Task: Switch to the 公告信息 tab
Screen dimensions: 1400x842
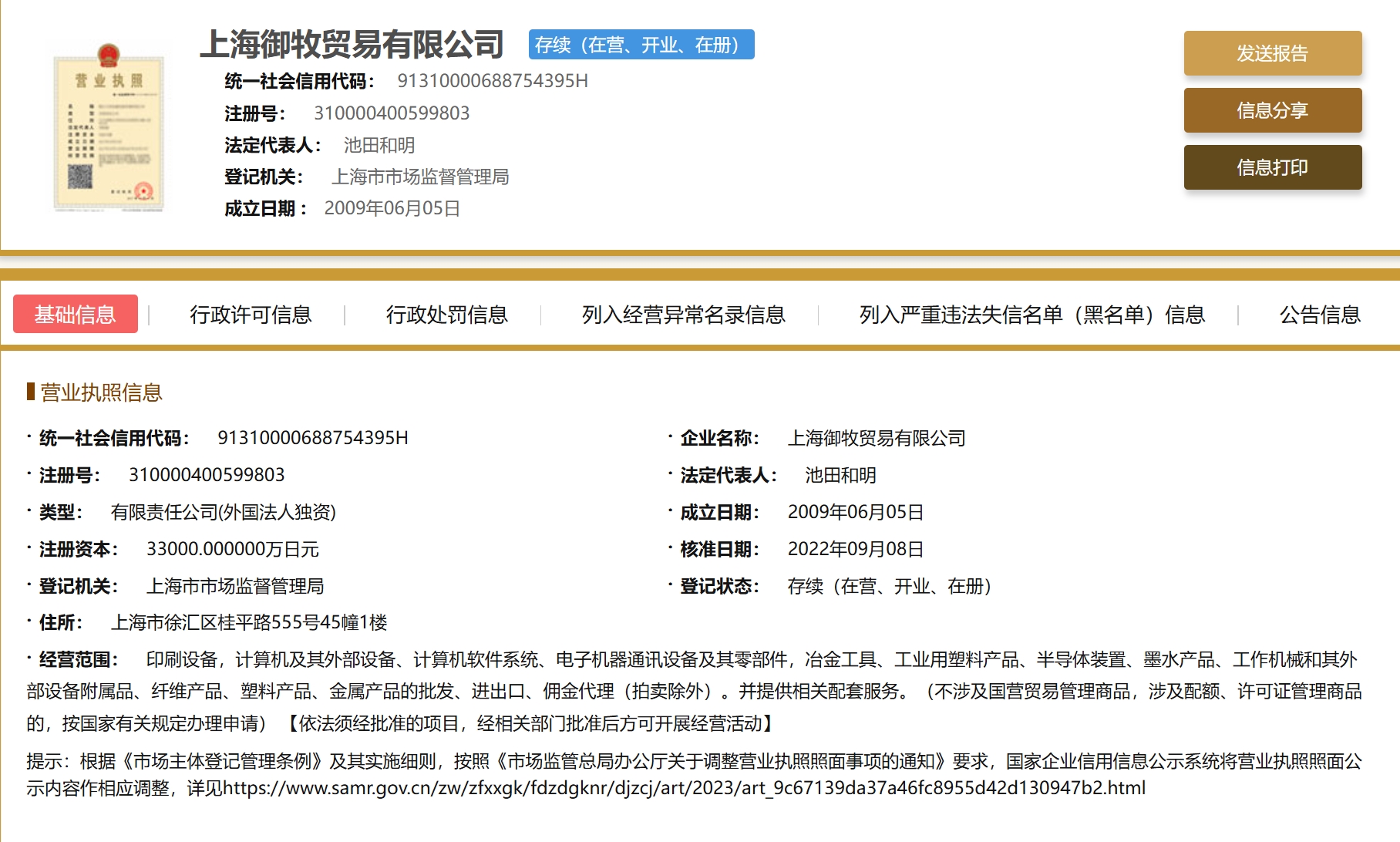Action: tap(1320, 315)
